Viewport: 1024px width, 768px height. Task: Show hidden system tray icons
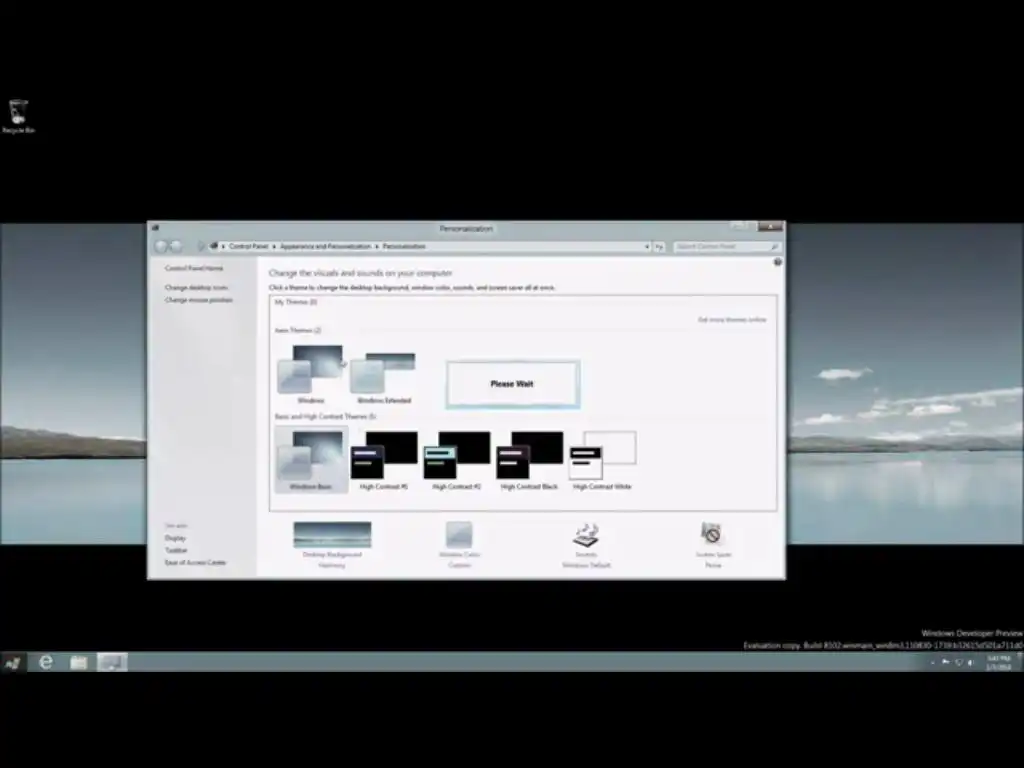click(x=933, y=662)
